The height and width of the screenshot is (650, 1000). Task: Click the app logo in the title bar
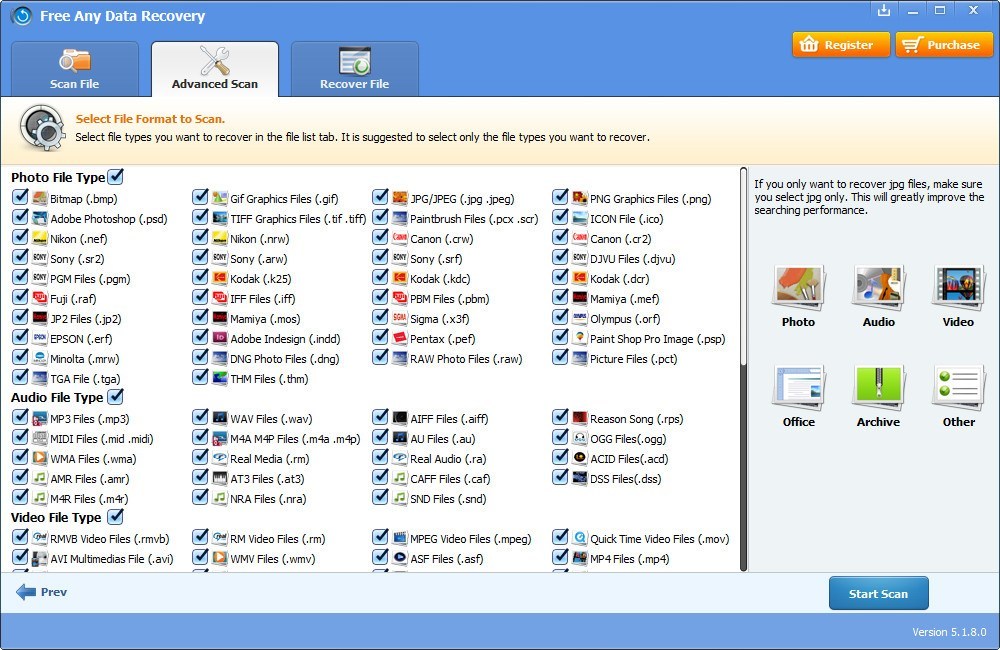[22, 15]
